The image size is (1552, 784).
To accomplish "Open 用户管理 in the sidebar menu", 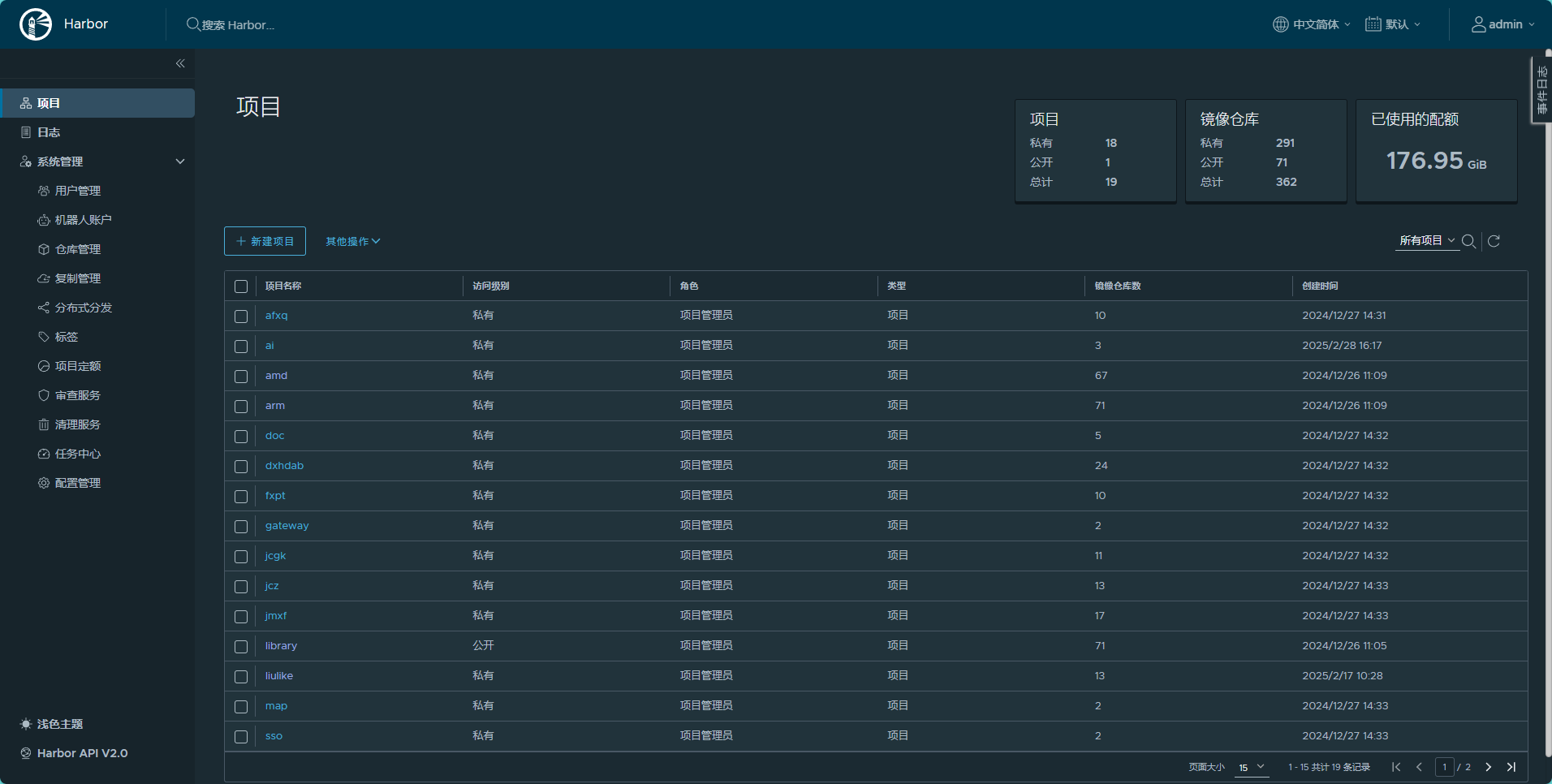I will pos(77,191).
